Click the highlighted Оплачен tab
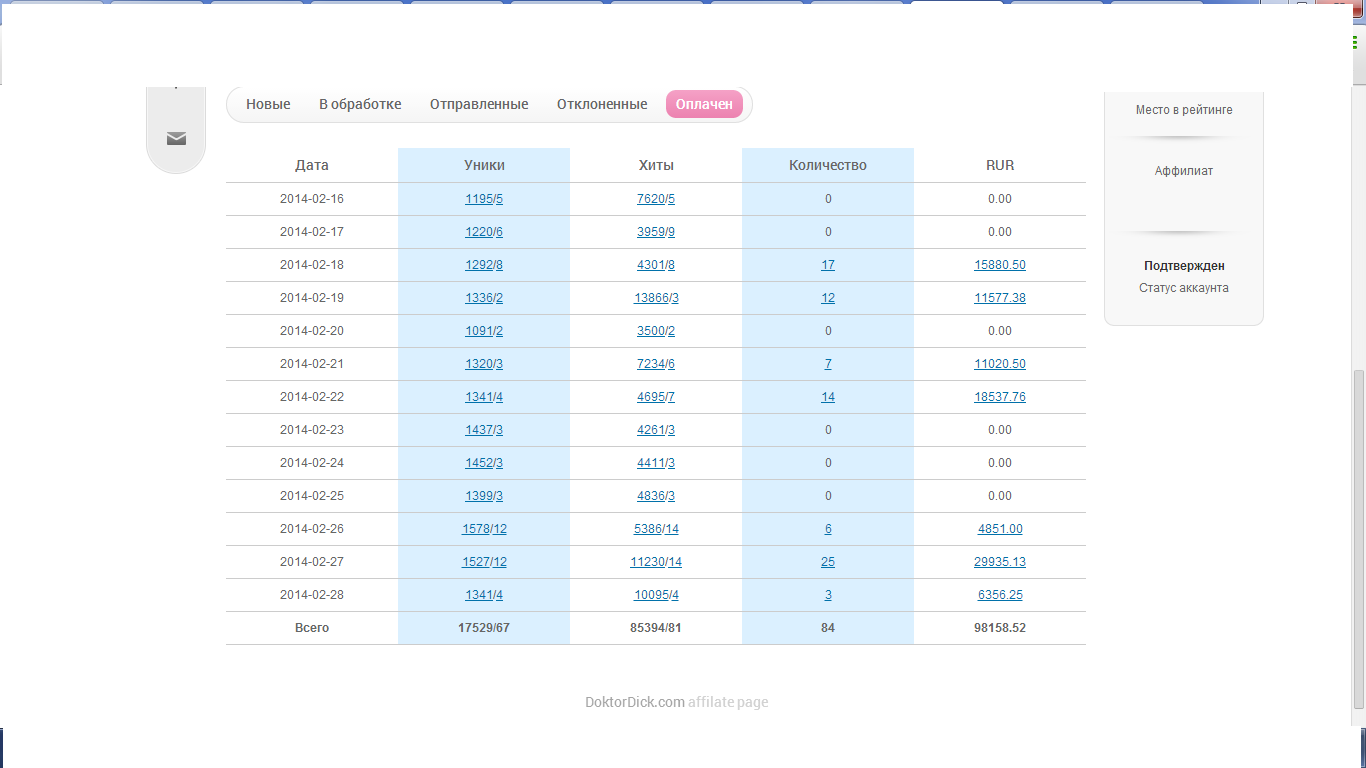Image resolution: width=1366 pixels, height=768 pixels. pyautogui.click(x=704, y=104)
